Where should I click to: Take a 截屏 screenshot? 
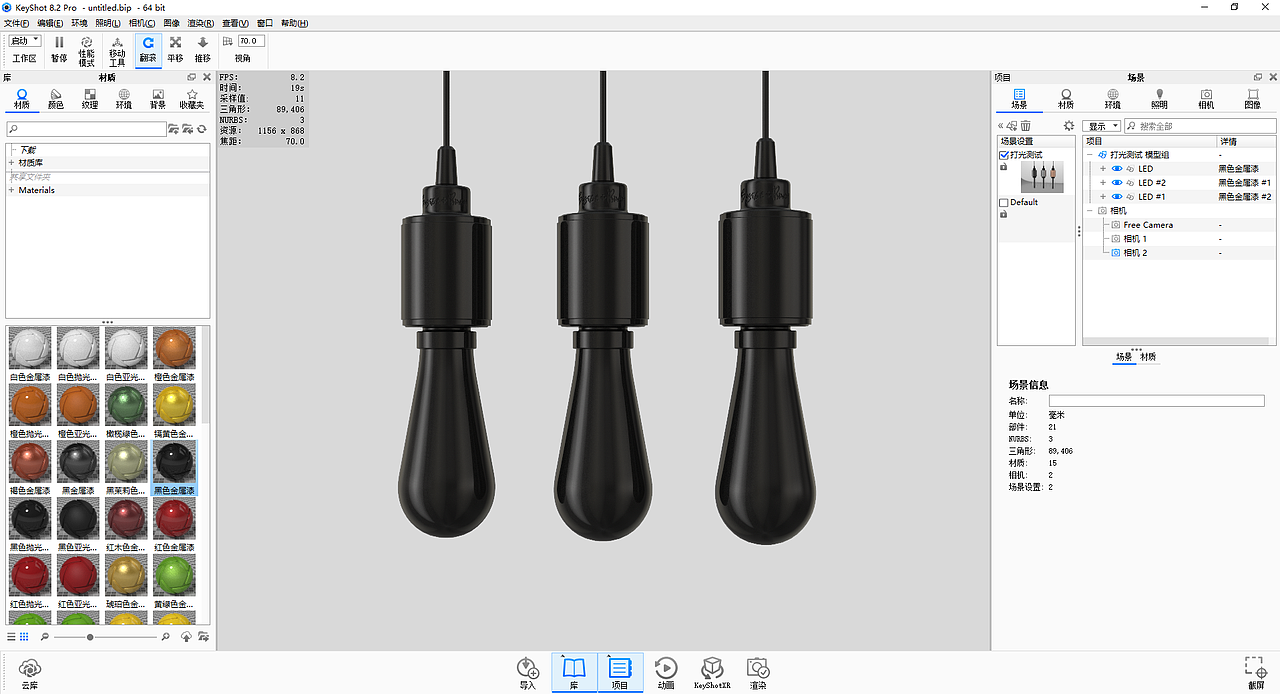[x=1256, y=672]
